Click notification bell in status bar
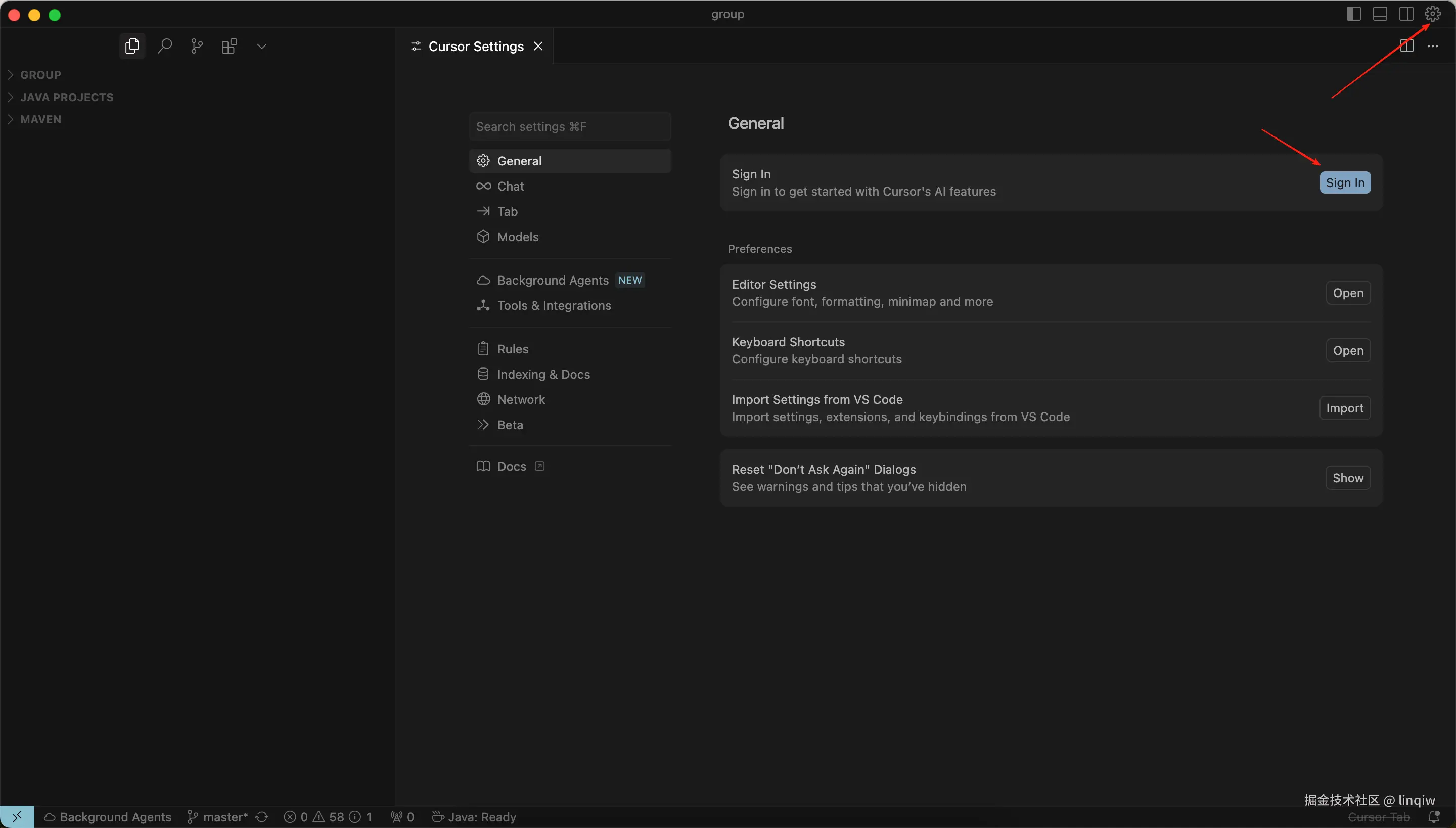This screenshot has width=1456, height=828. (x=1434, y=817)
